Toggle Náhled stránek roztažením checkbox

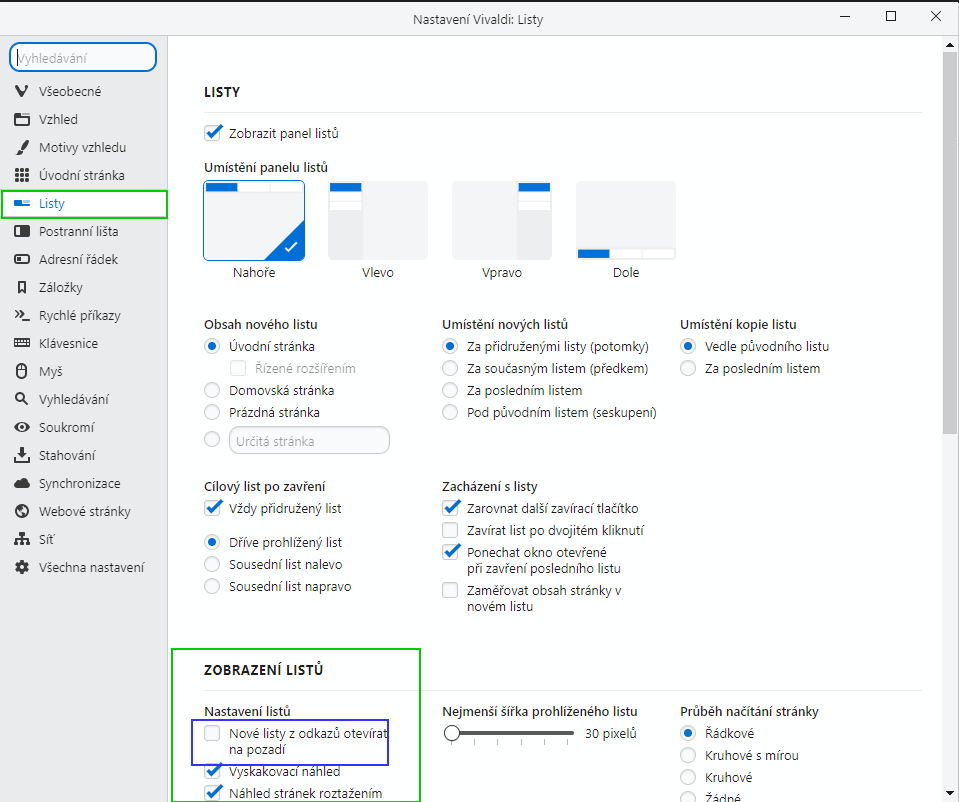tap(212, 793)
